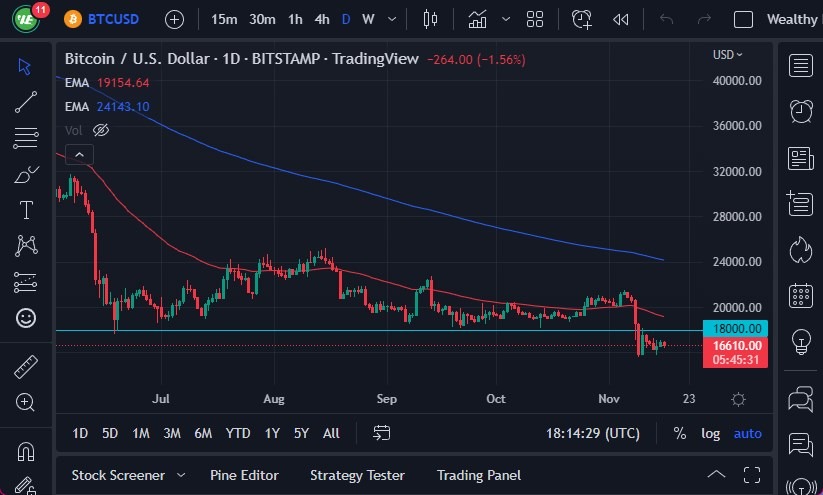The width and height of the screenshot is (823, 495).
Task: Select the ruler measure tool
Action: tap(26, 367)
